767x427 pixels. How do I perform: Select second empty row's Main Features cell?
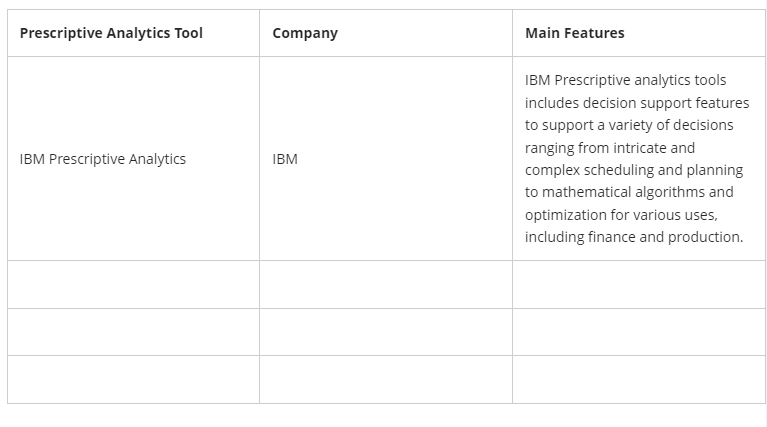click(x=638, y=332)
